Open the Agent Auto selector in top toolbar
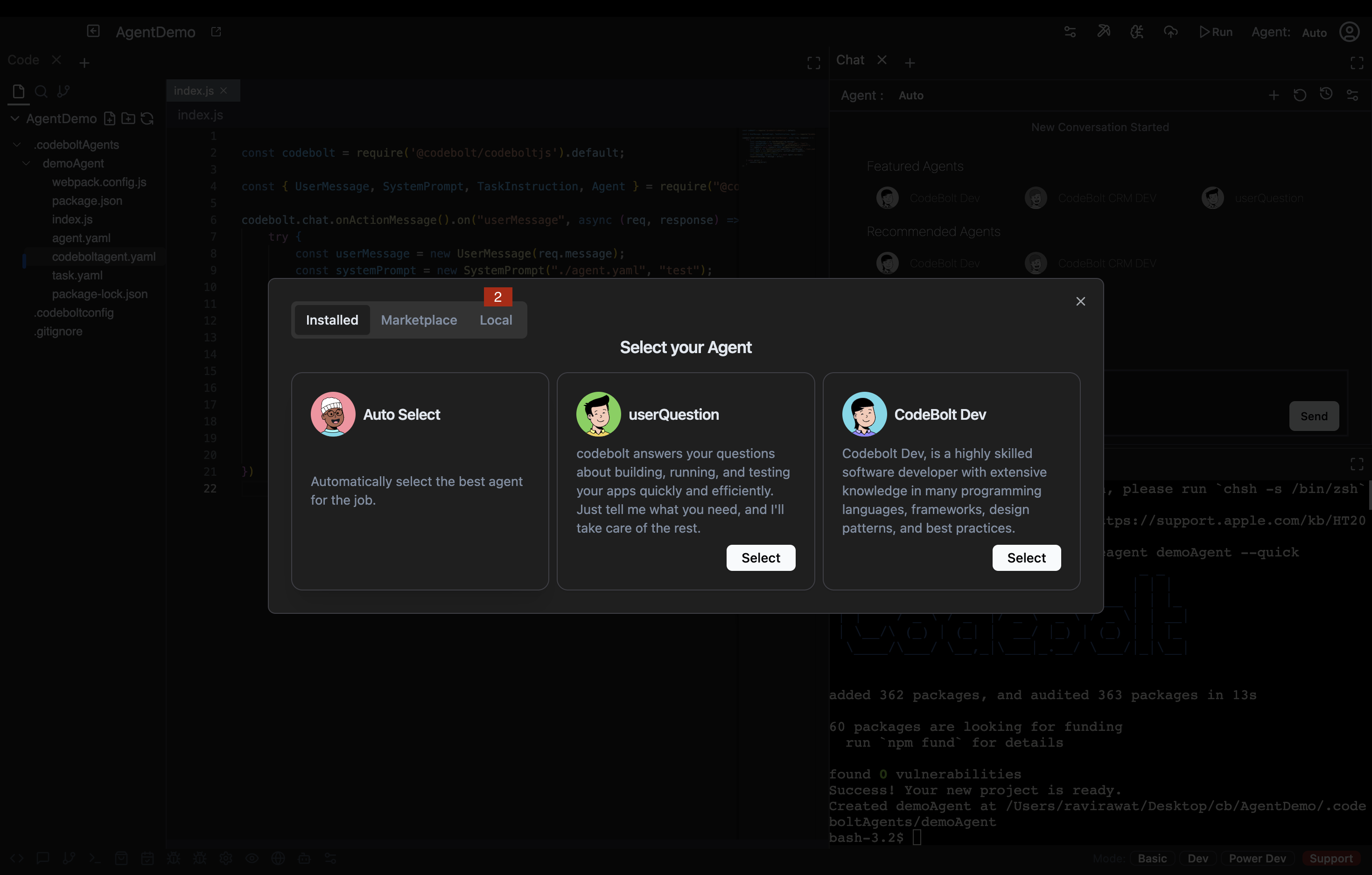1372x875 pixels. point(1314,33)
